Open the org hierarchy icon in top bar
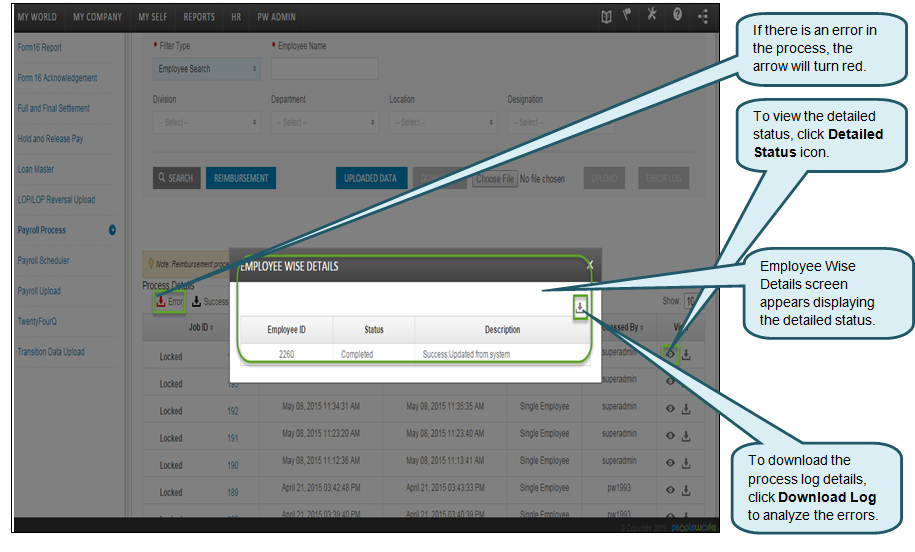This screenshot has width=915, height=552. (703, 16)
